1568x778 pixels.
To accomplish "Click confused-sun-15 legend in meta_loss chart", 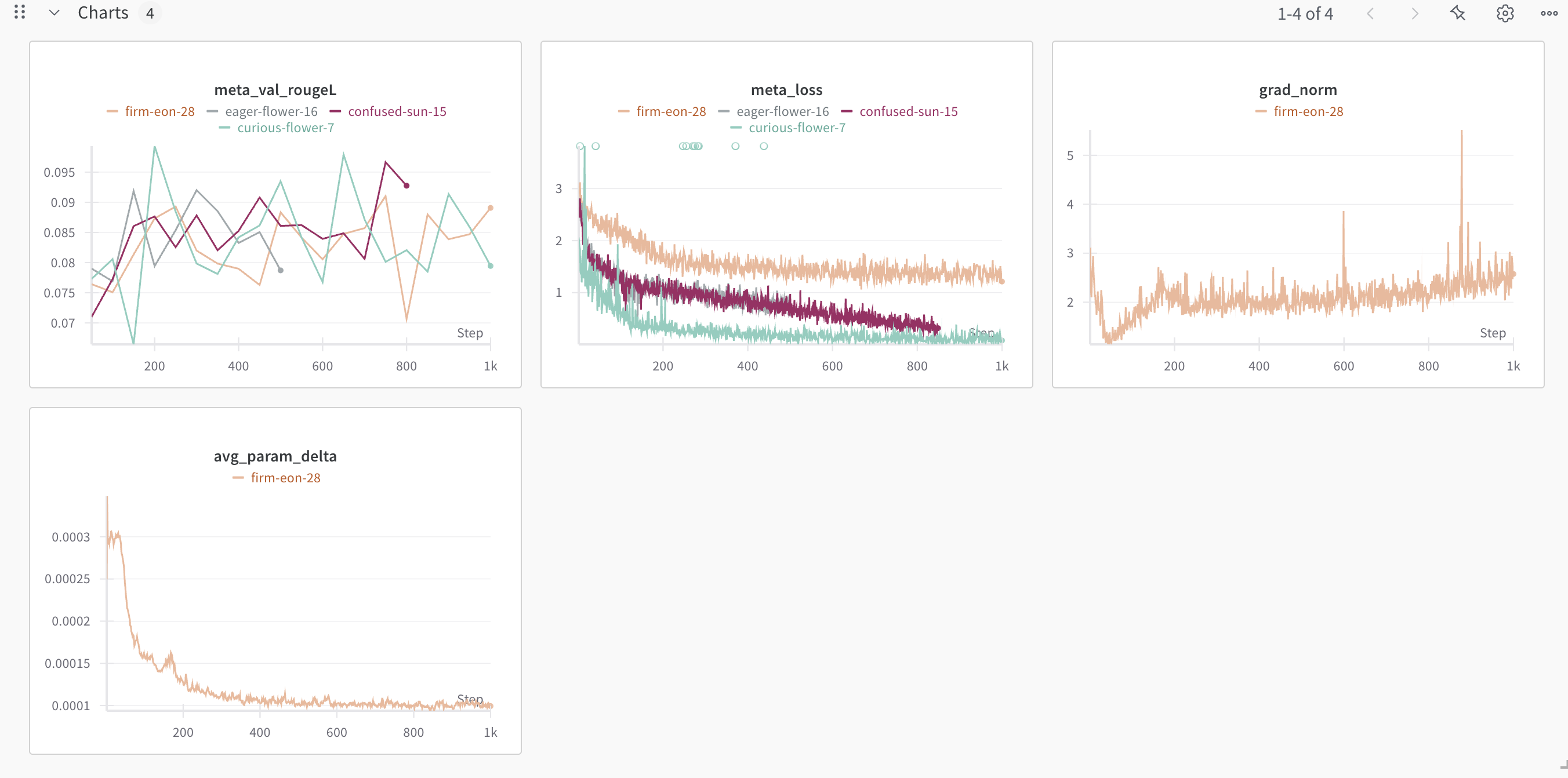I will 908,111.
